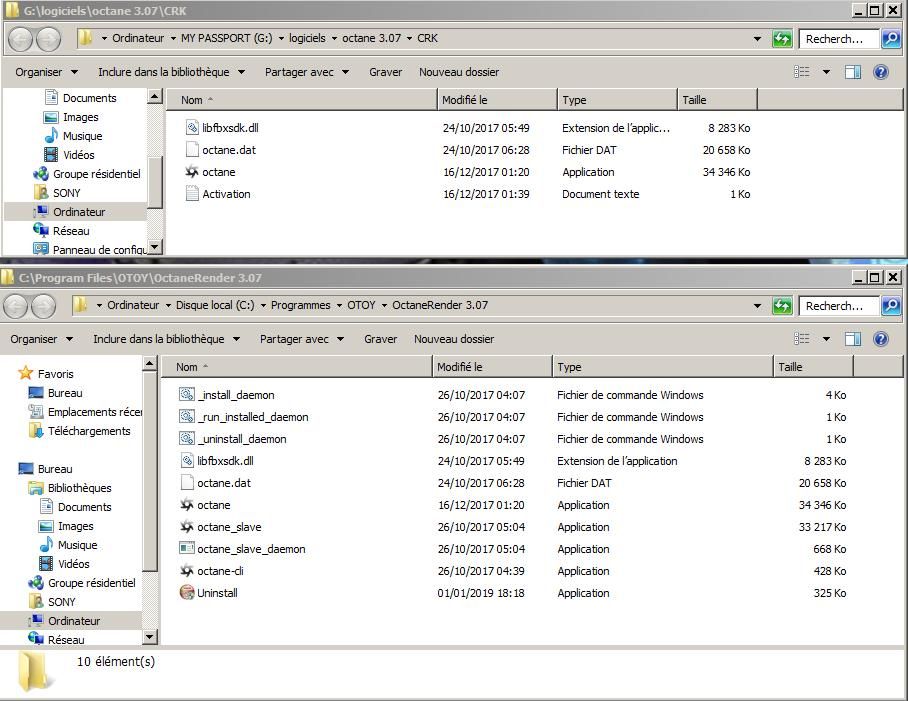Select libfbxsdk.dll icon in CRK window
Viewport: 908px width, 701px height.
click(x=192, y=128)
